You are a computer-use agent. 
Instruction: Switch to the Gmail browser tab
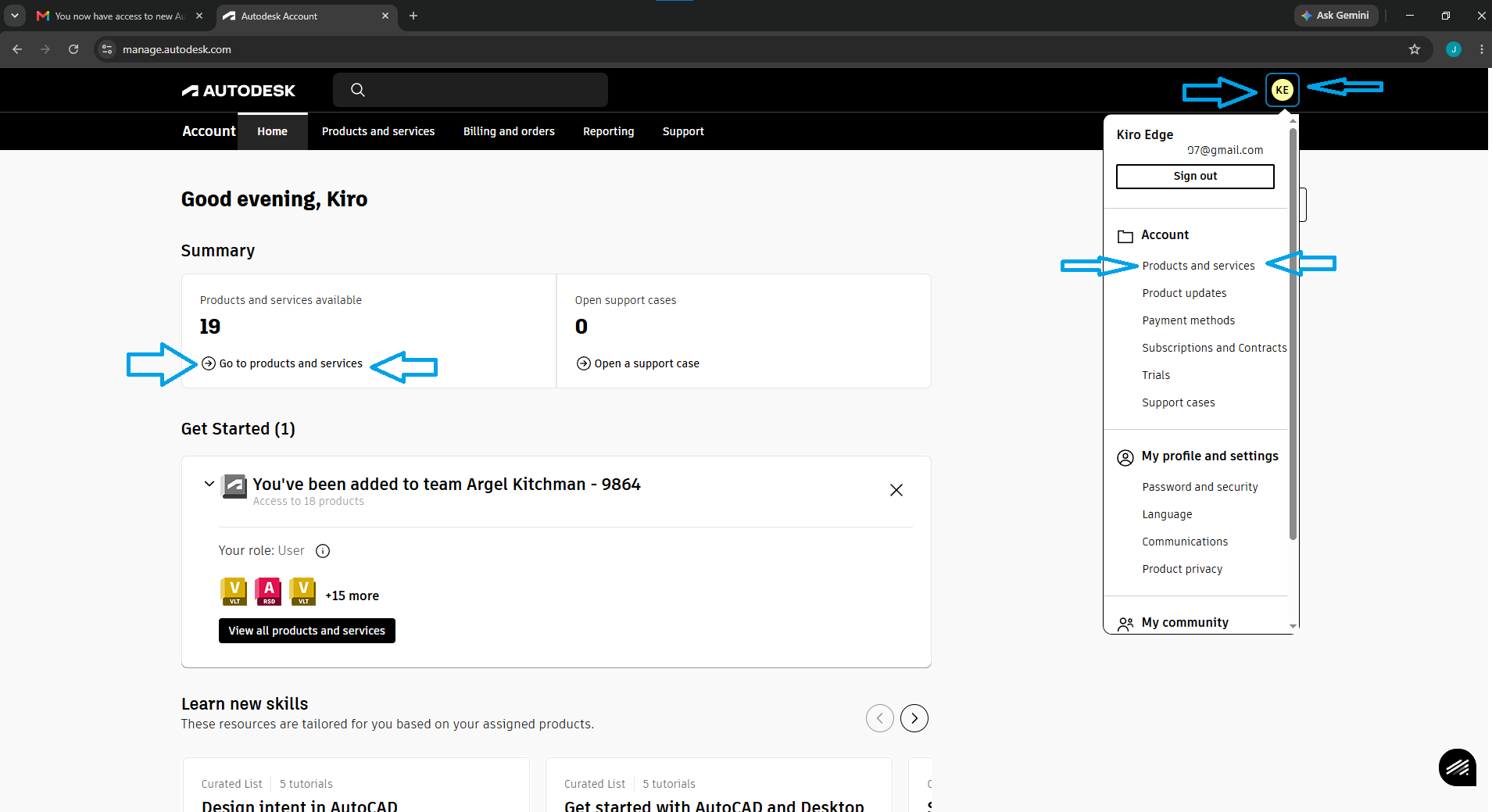pos(120,16)
